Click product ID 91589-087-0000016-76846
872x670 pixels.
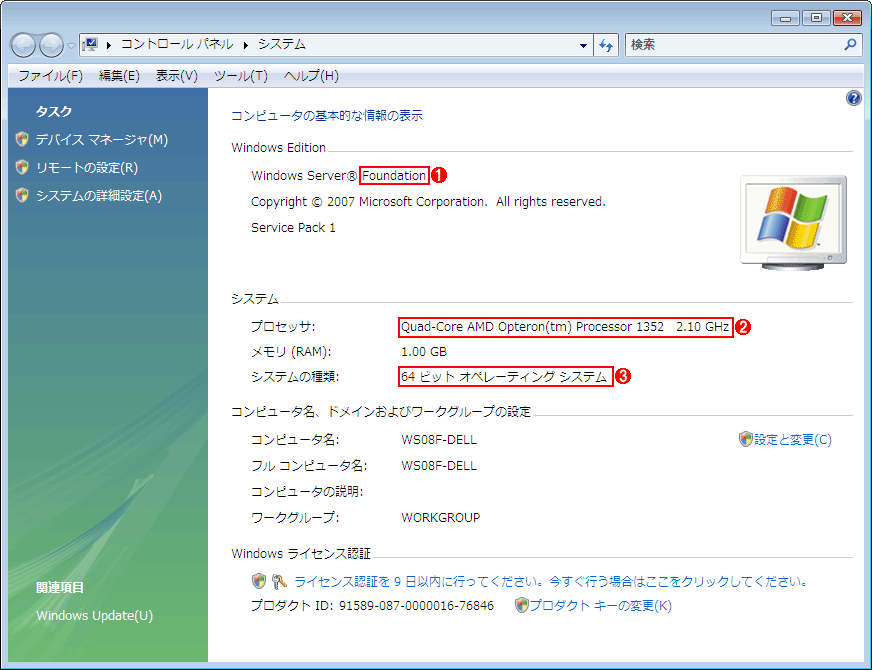tap(416, 606)
